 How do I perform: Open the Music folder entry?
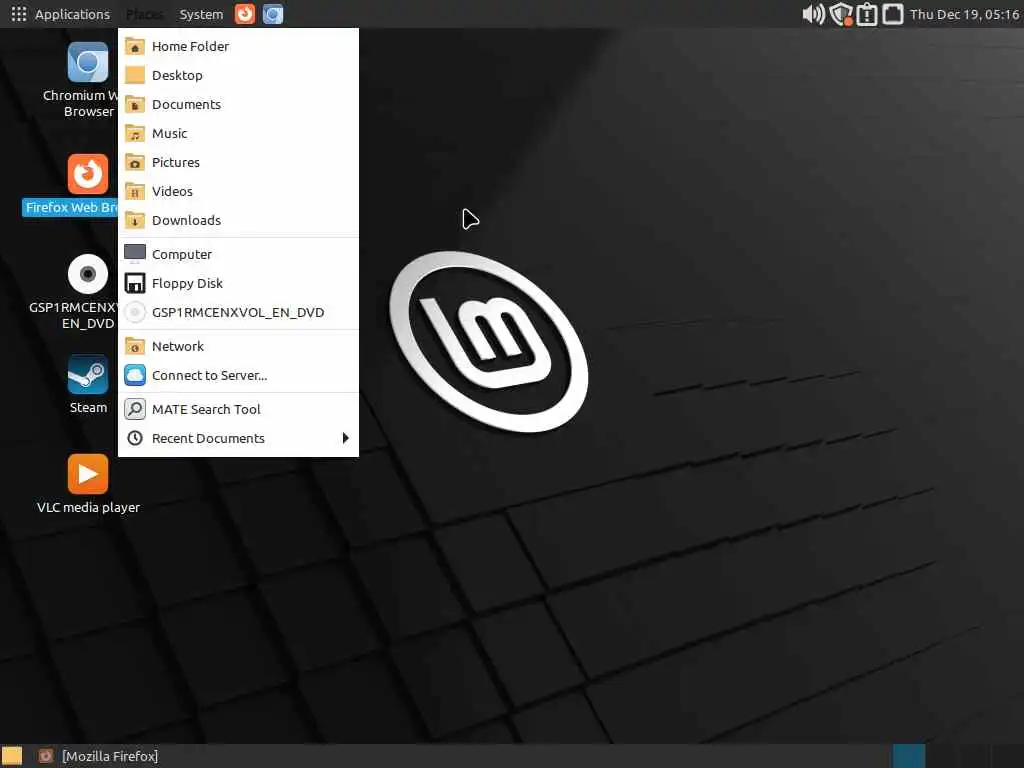(x=238, y=133)
